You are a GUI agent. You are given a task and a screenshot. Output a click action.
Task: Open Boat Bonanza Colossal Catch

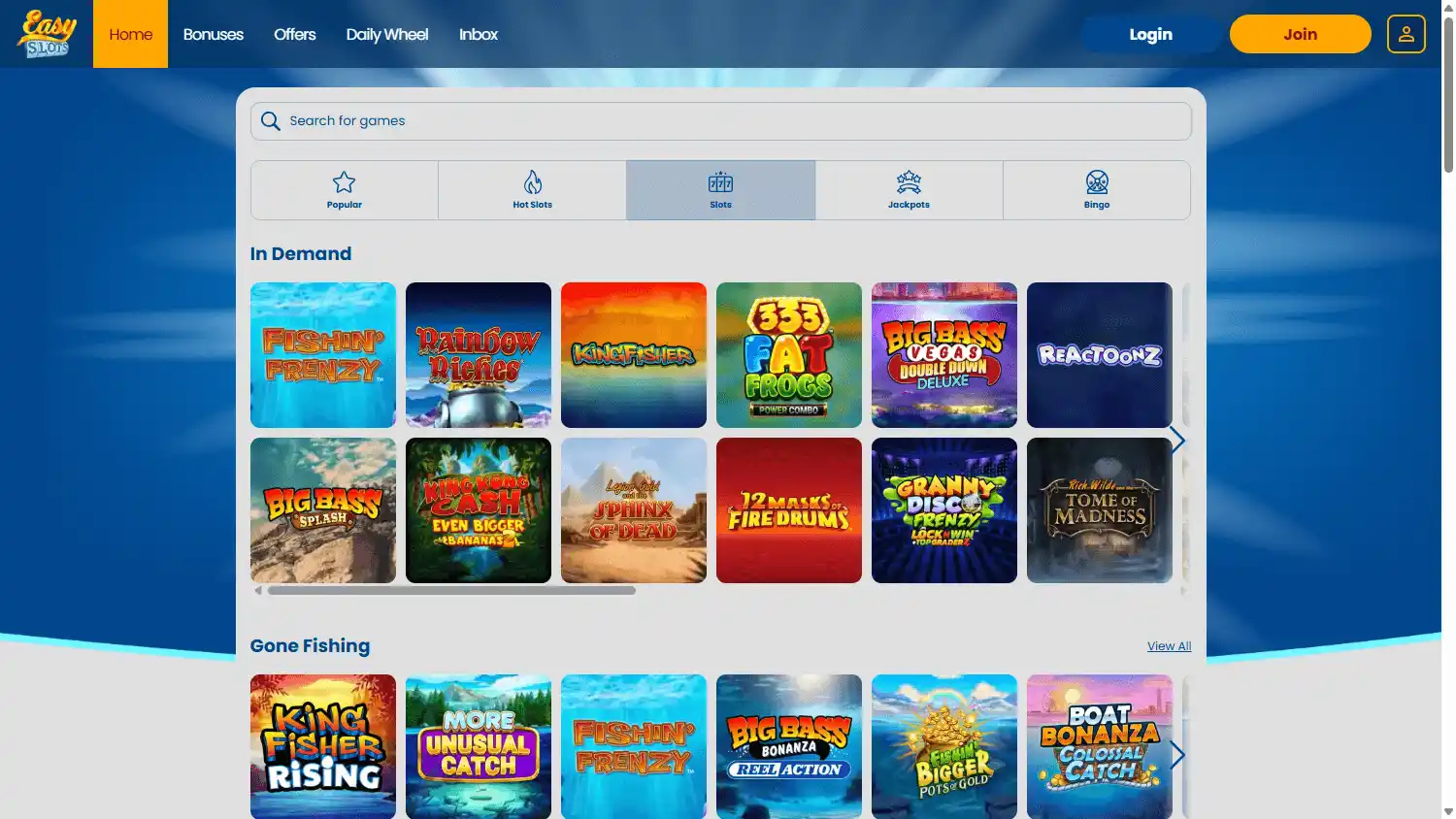tap(1100, 746)
